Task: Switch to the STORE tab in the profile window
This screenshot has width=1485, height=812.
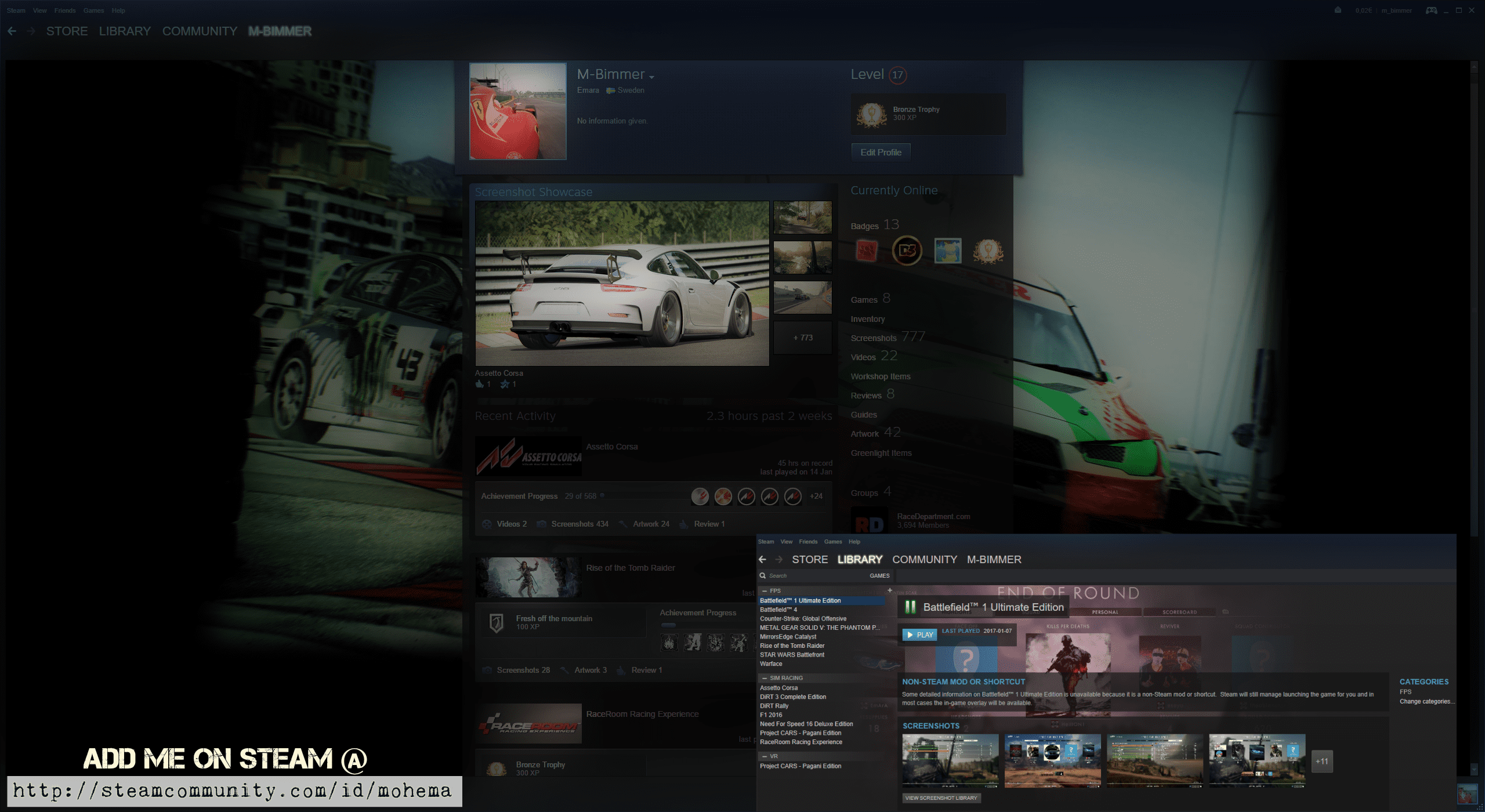Action: click(x=67, y=31)
